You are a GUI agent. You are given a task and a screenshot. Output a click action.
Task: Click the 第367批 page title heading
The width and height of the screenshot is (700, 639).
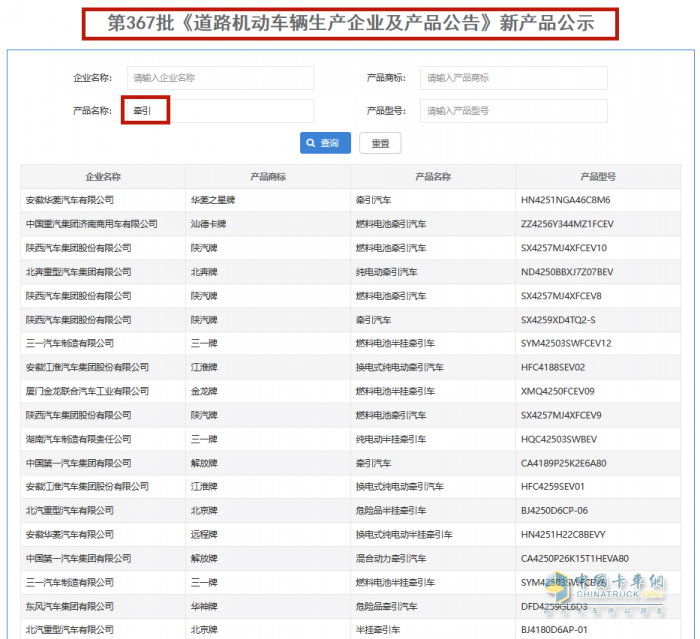350,22
